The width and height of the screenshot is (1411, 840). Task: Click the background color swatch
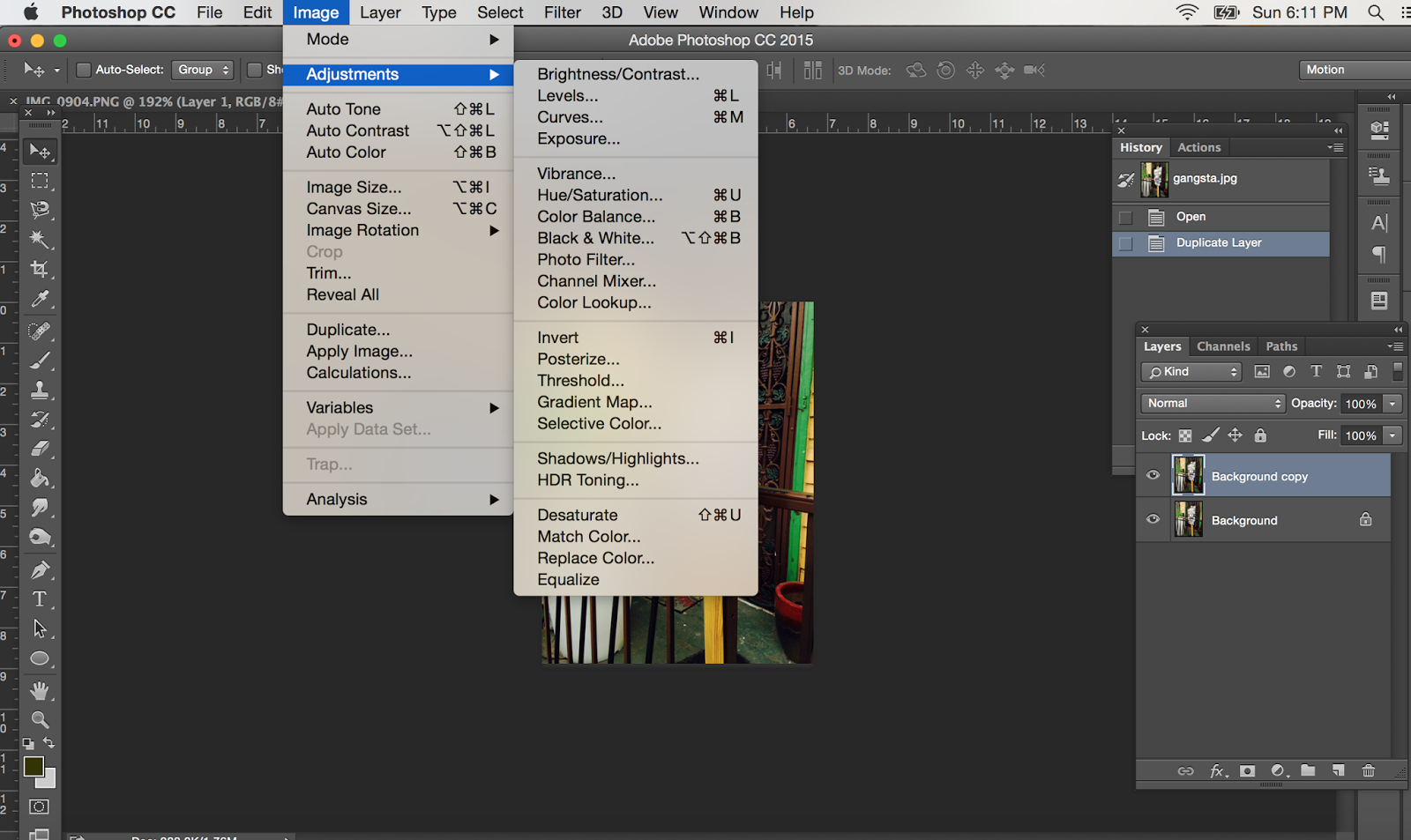[49, 782]
